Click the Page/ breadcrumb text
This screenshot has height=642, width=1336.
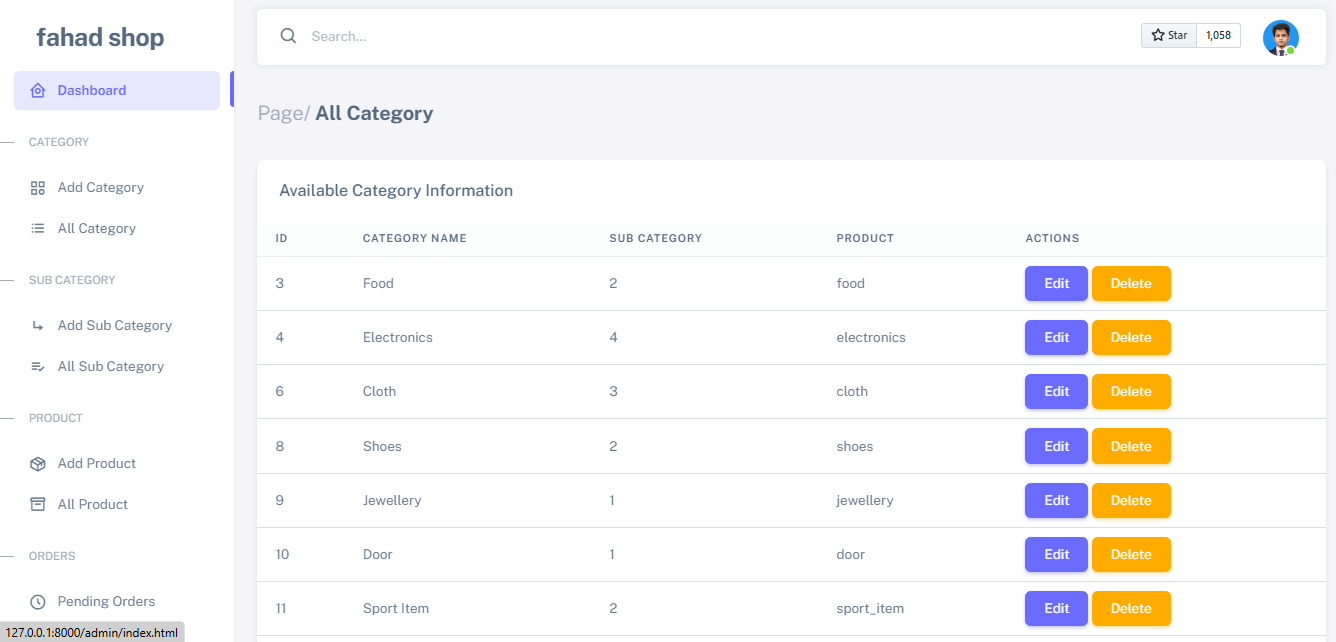(x=284, y=113)
